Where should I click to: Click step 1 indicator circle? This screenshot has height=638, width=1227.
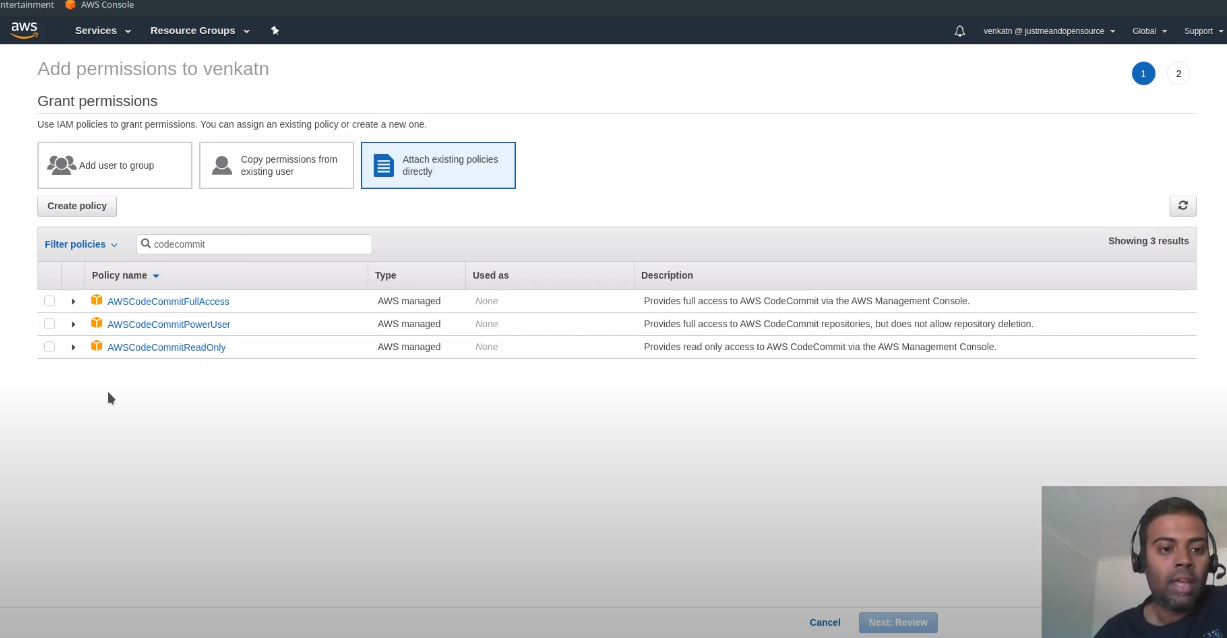[x=1143, y=73]
